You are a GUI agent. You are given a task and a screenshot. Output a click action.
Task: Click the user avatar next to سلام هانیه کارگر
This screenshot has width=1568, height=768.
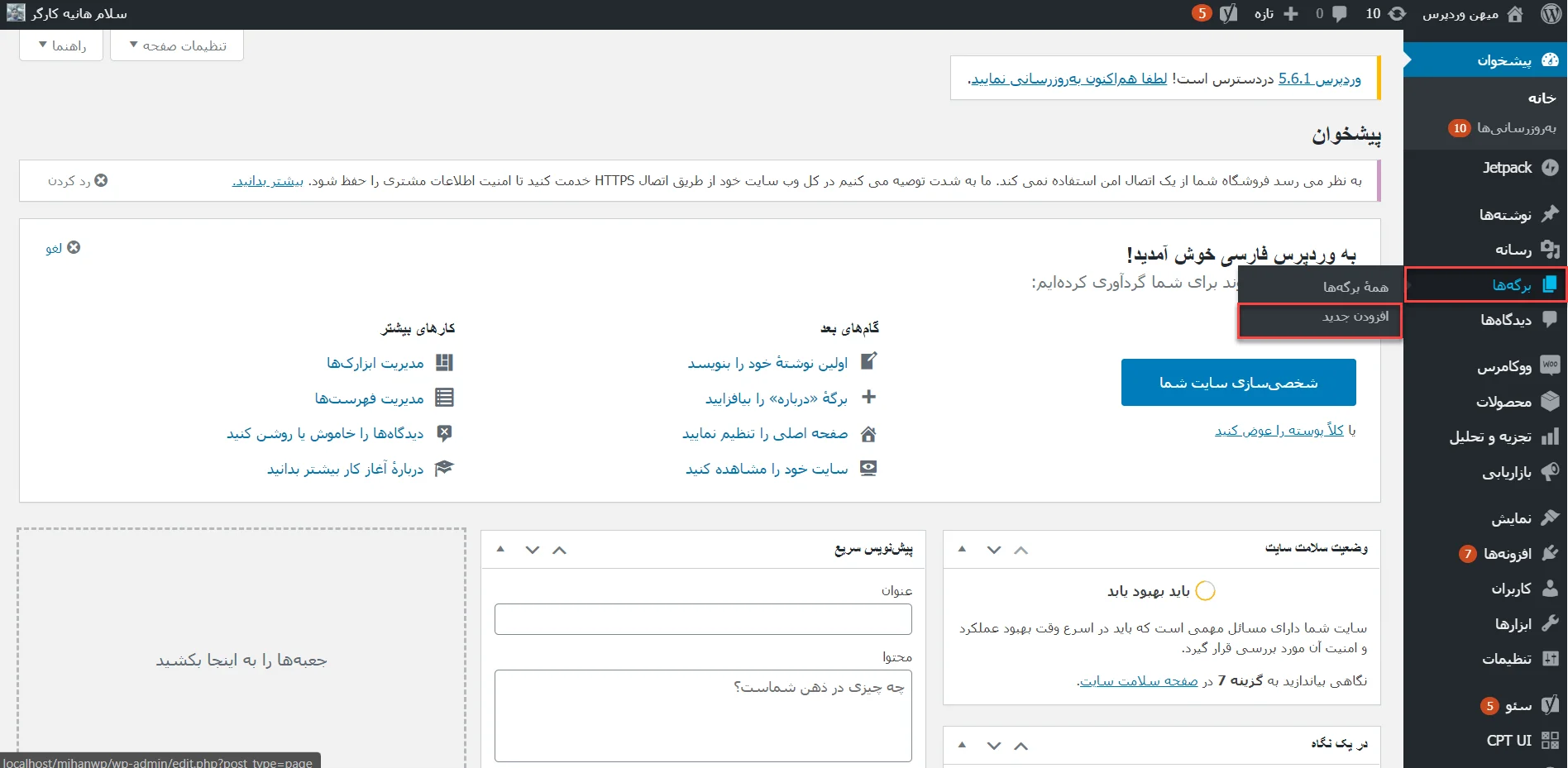coord(16,13)
